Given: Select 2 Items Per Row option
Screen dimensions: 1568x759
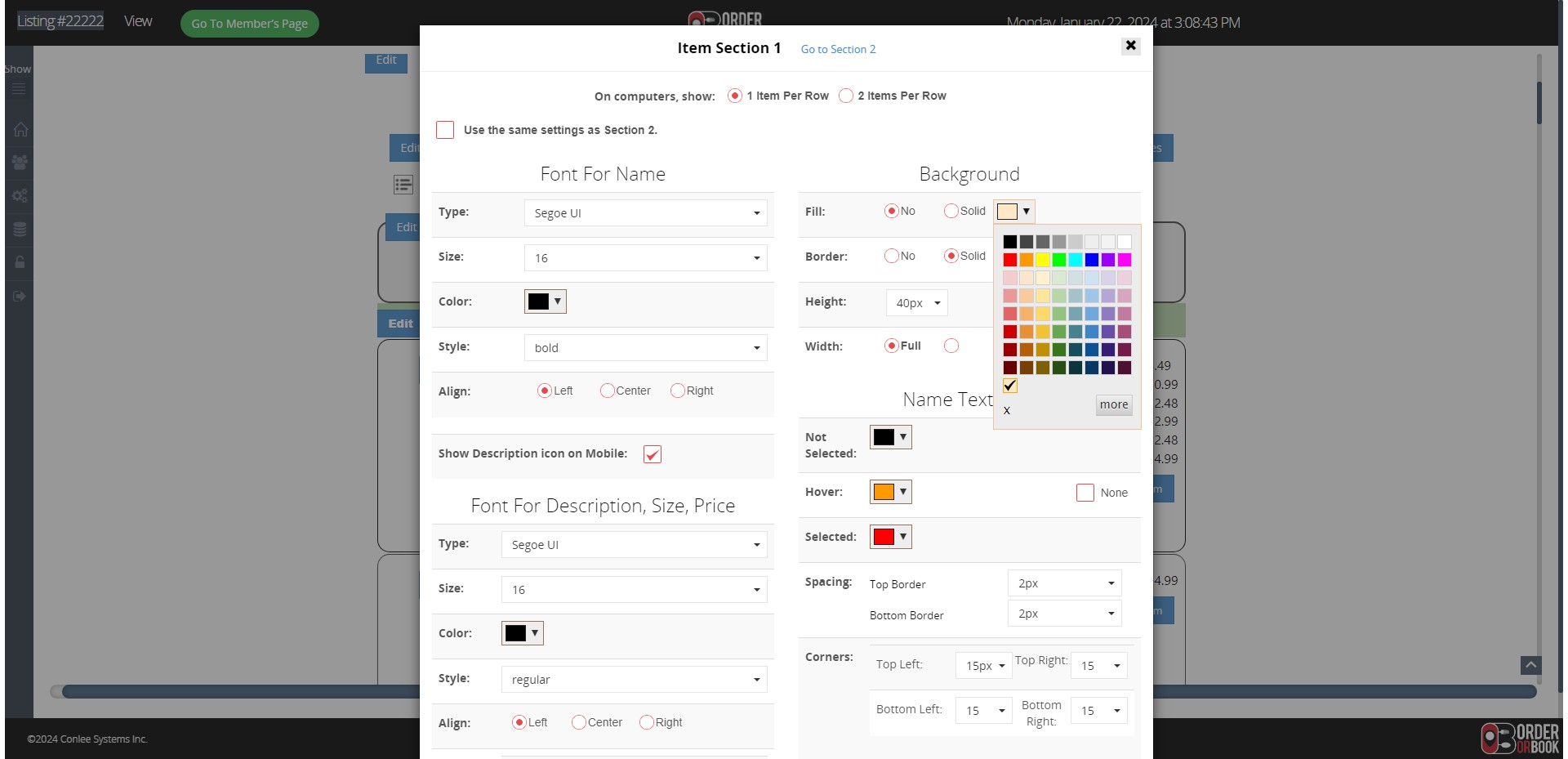Looking at the screenshot, I should [846, 96].
